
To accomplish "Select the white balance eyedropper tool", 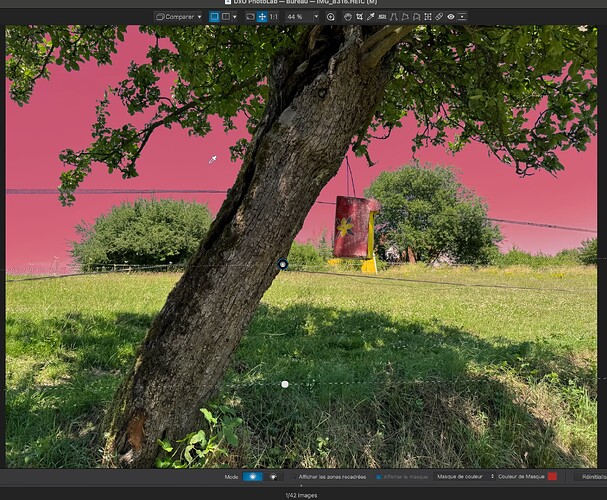I will pyautogui.click(x=371, y=17).
